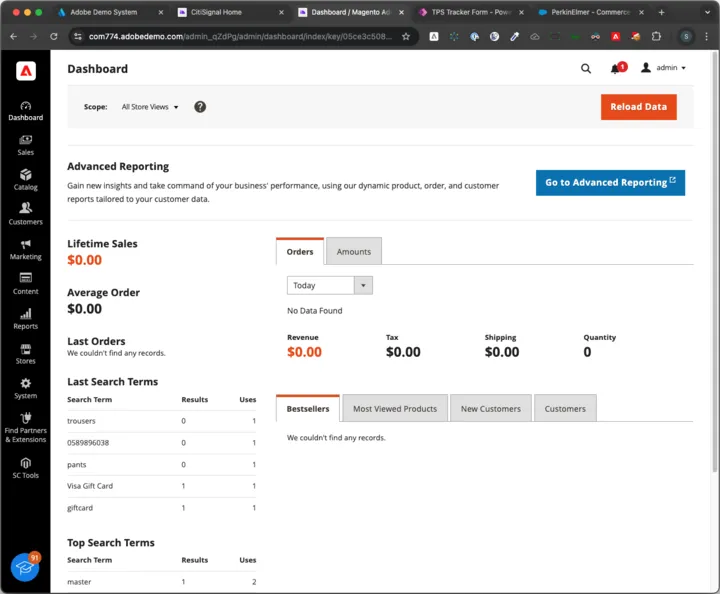
Task: Open the Content sidebar menu
Action: (x=26, y=284)
